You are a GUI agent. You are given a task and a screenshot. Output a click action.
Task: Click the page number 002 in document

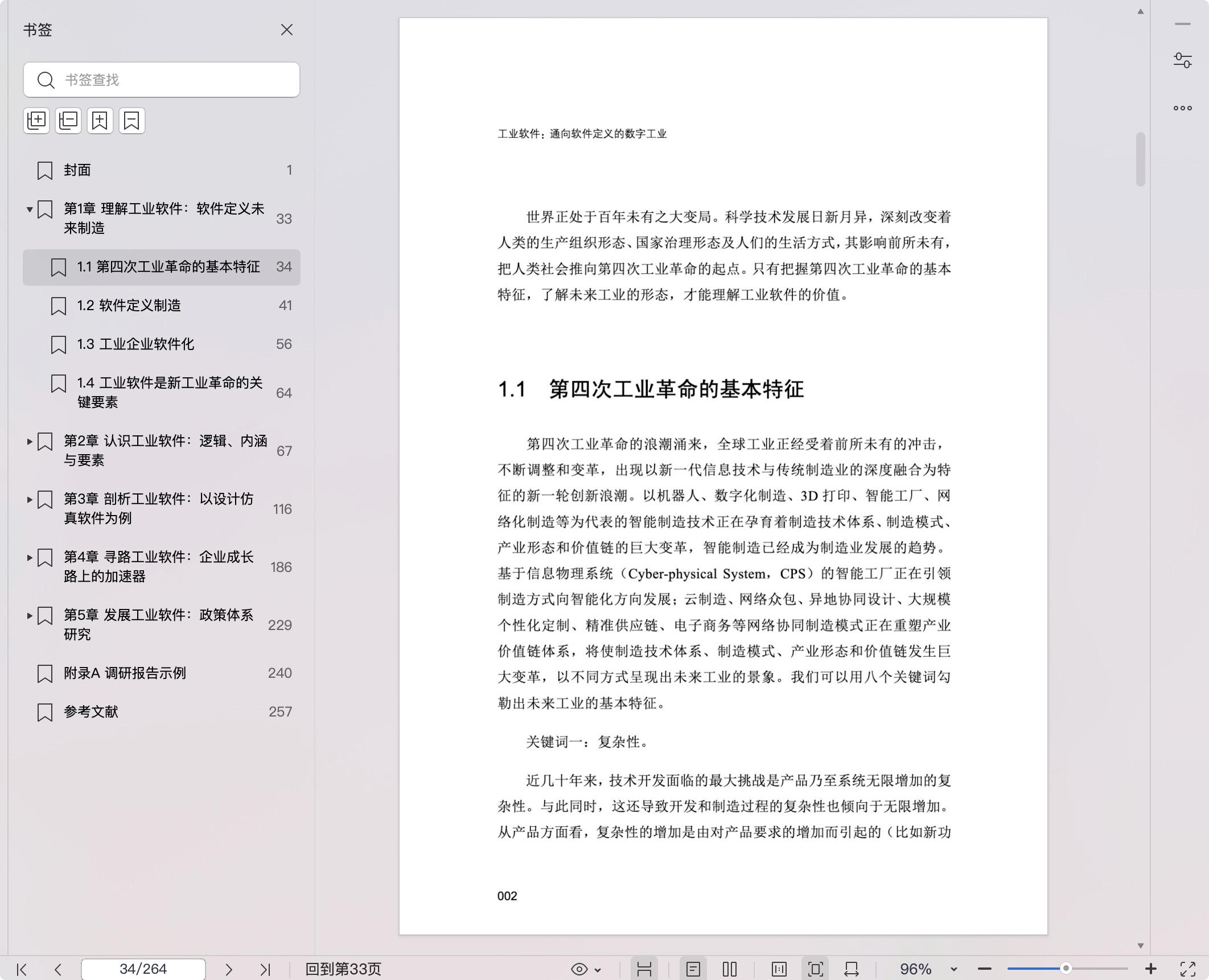click(x=507, y=896)
